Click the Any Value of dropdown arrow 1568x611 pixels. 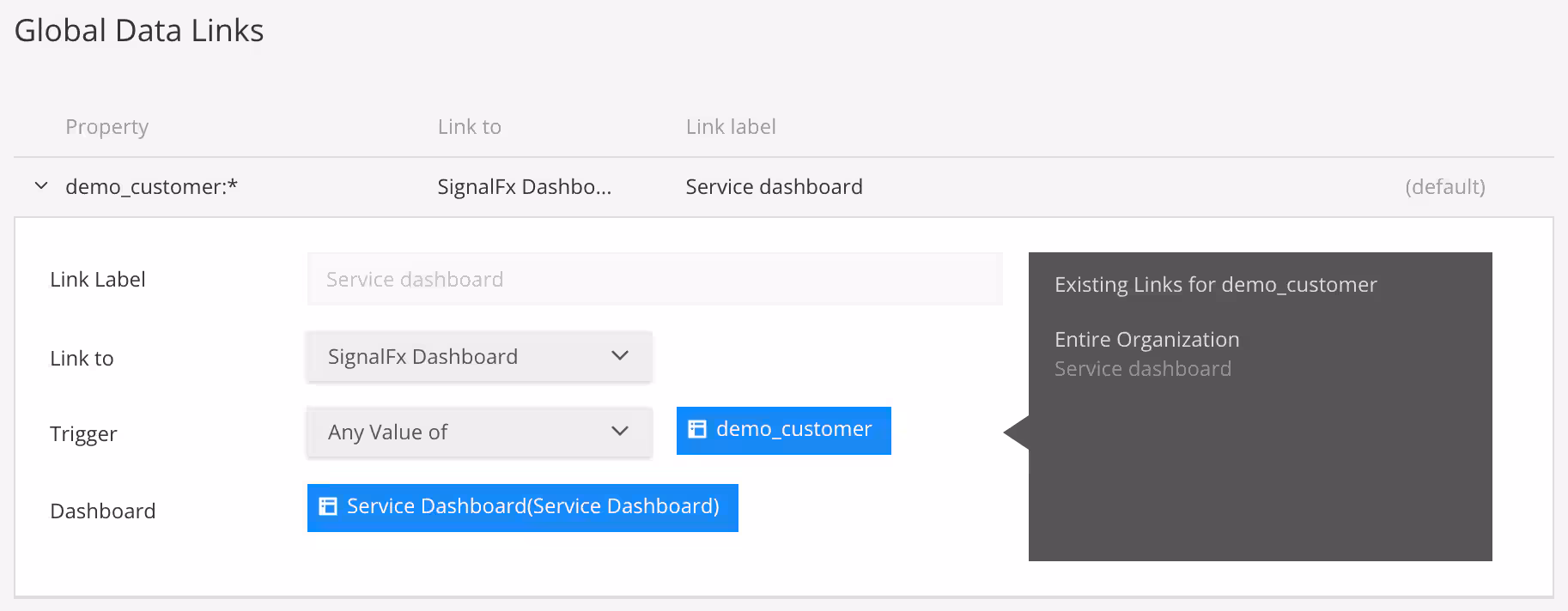click(620, 432)
